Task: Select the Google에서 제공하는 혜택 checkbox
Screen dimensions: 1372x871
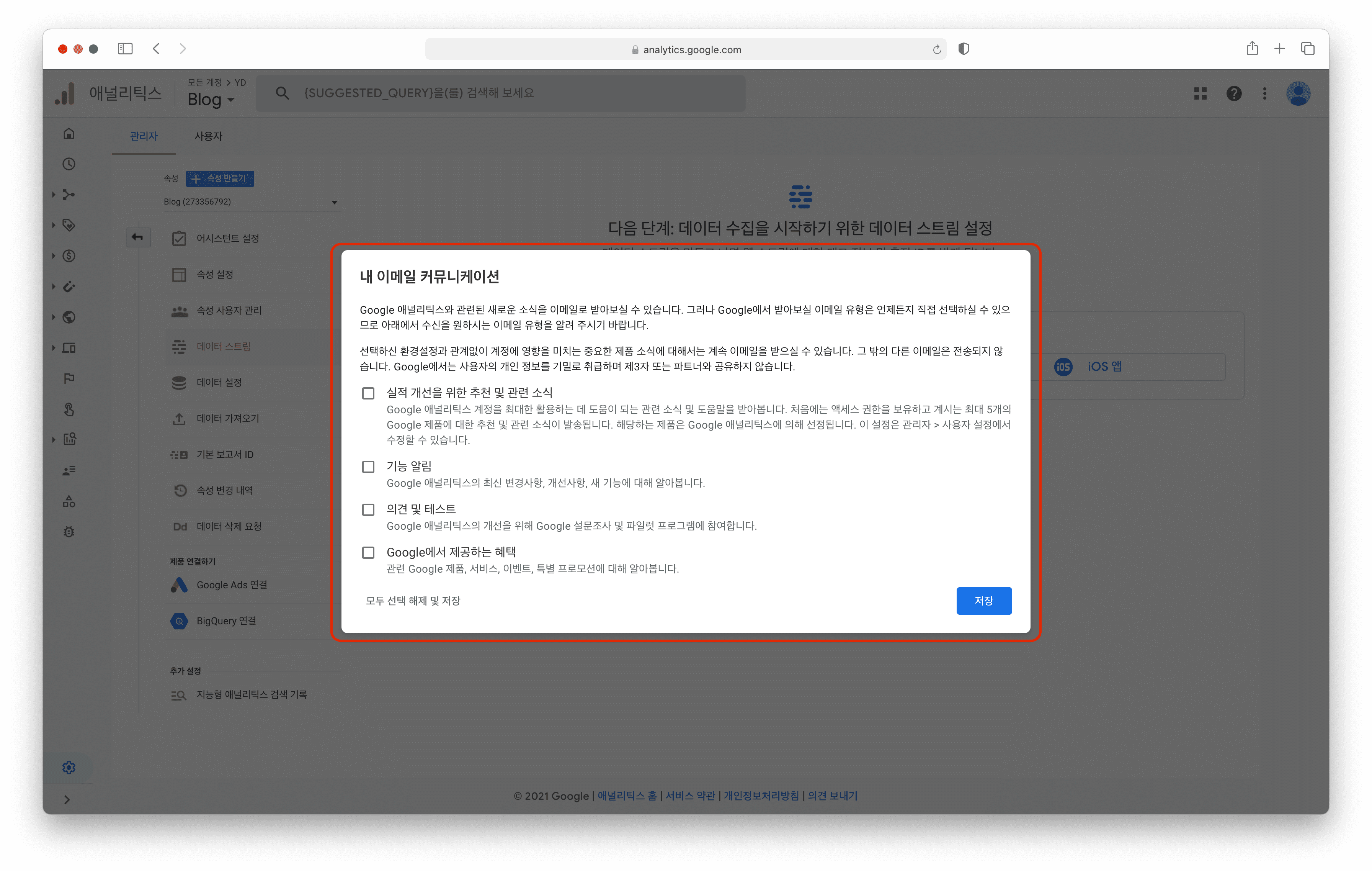Action: click(369, 552)
